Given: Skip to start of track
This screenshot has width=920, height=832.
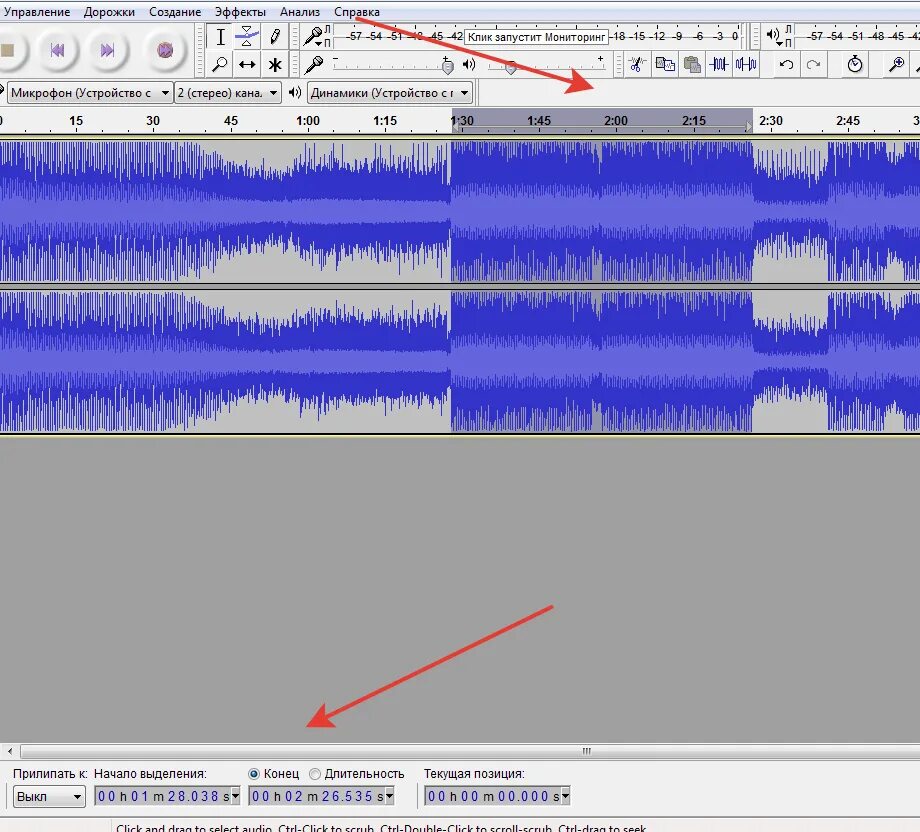Looking at the screenshot, I should [58, 50].
